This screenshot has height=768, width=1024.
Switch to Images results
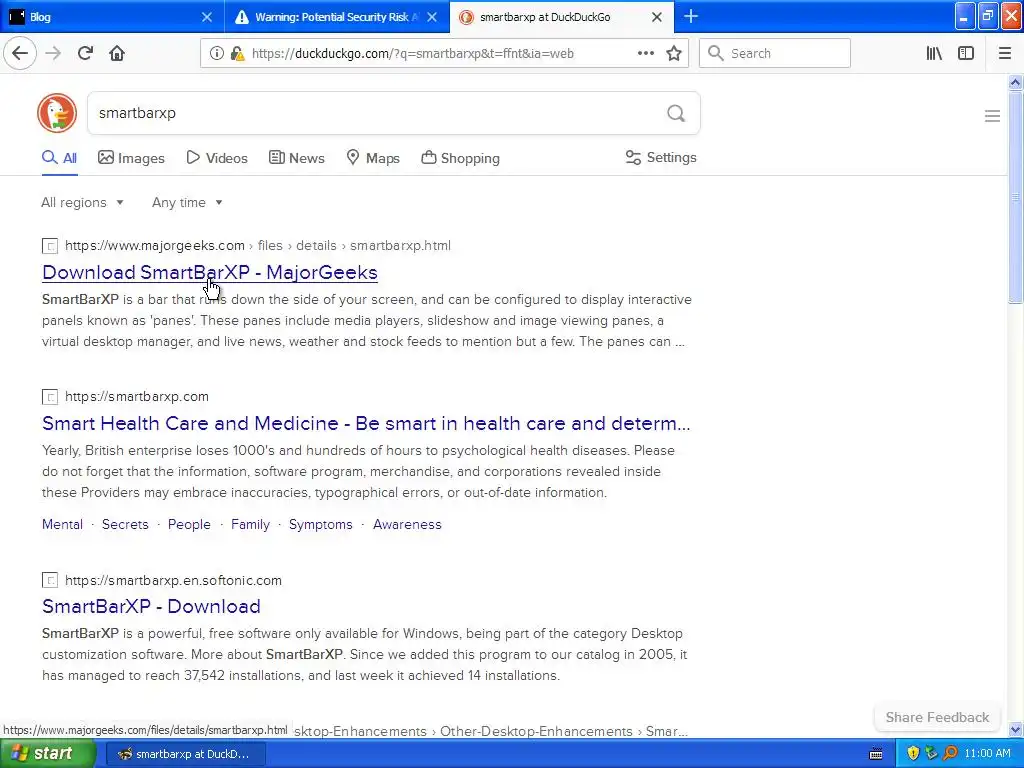click(x=131, y=158)
